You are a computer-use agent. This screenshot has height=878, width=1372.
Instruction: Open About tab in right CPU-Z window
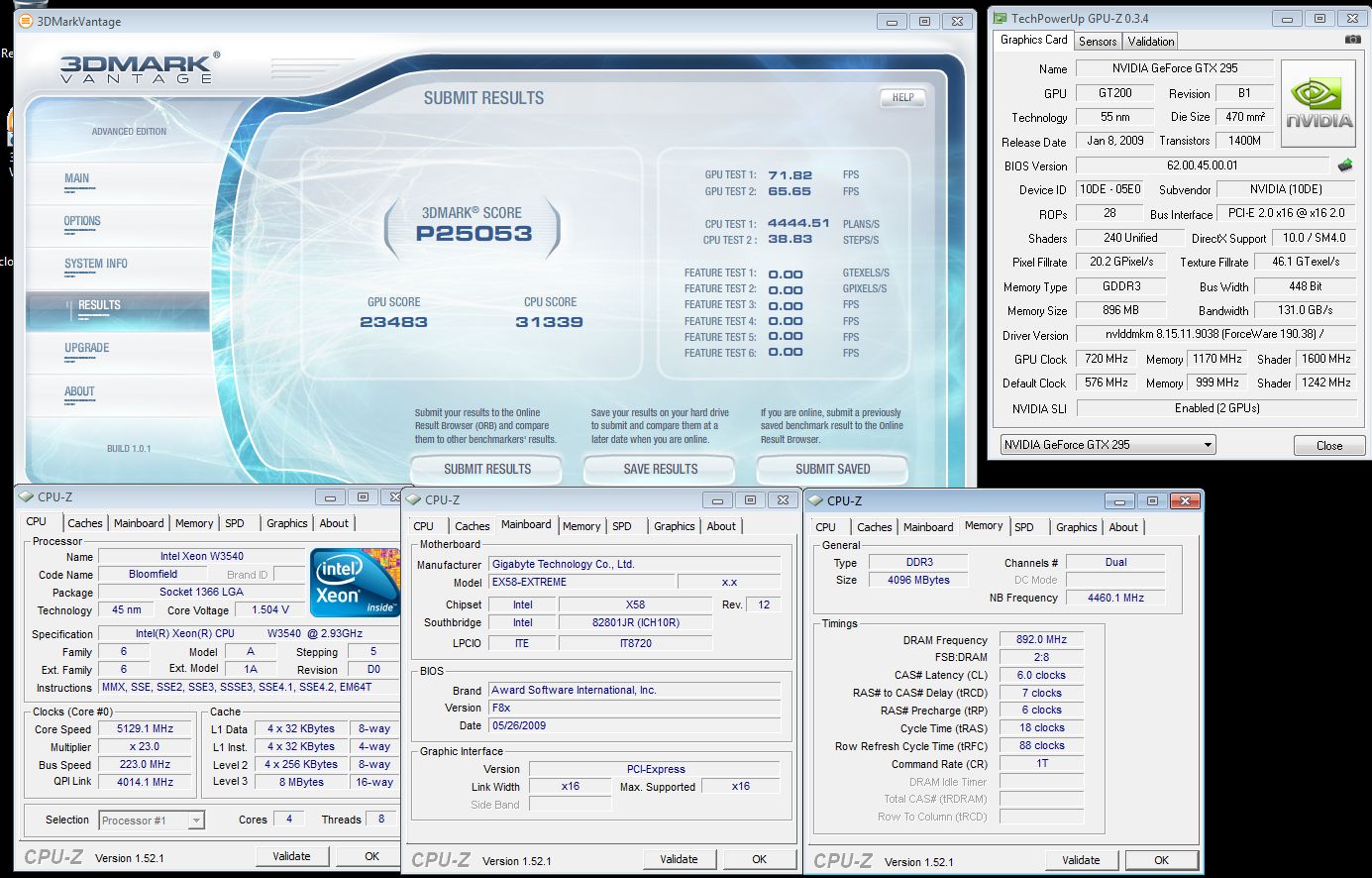[x=1123, y=527]
